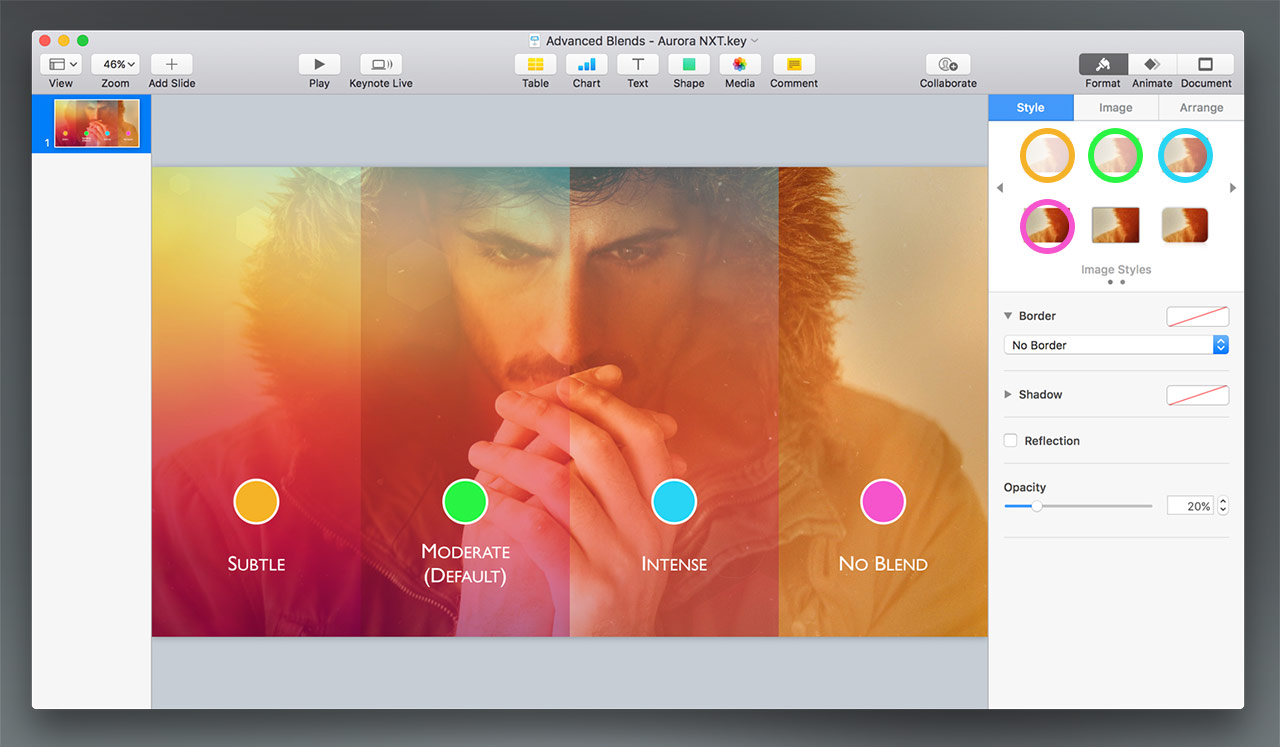
Task: Click the Chart icon in the toolbar
Action: pos(586,65)
